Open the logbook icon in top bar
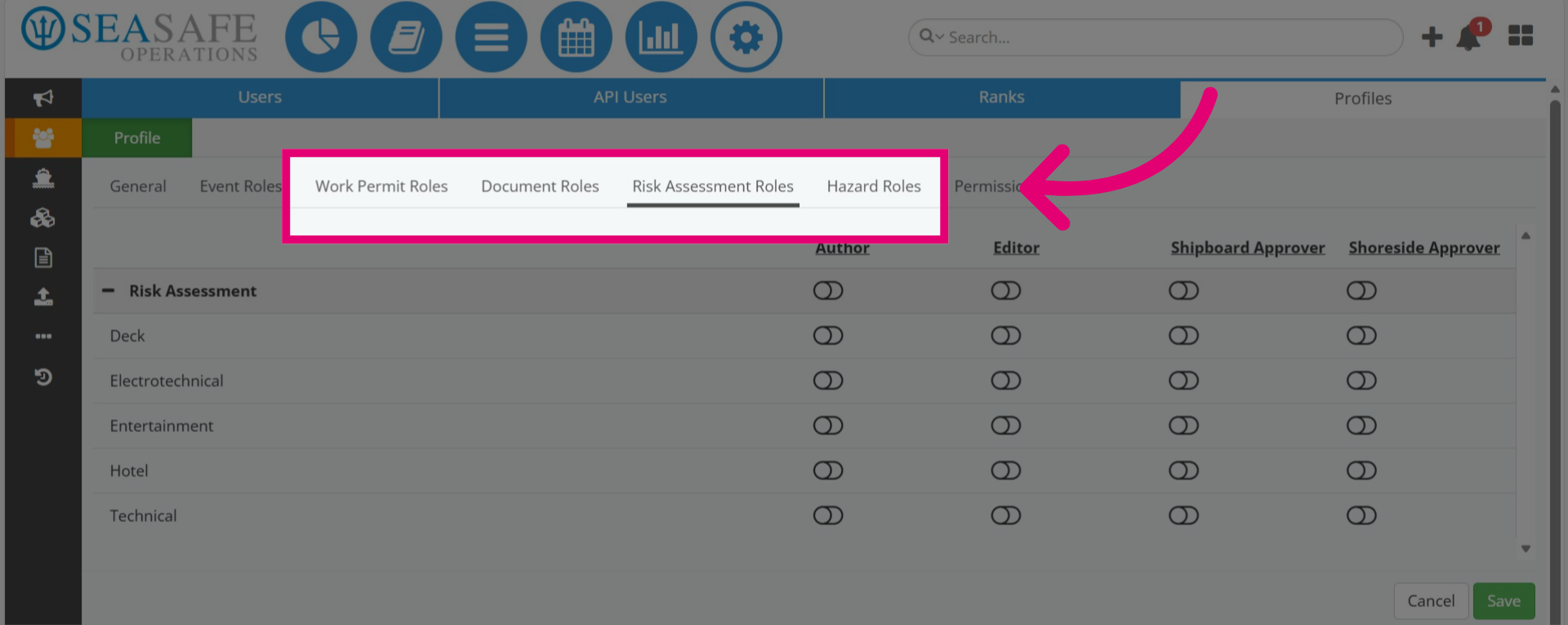Screen dimensions: 1568x625 coord(406,37)
